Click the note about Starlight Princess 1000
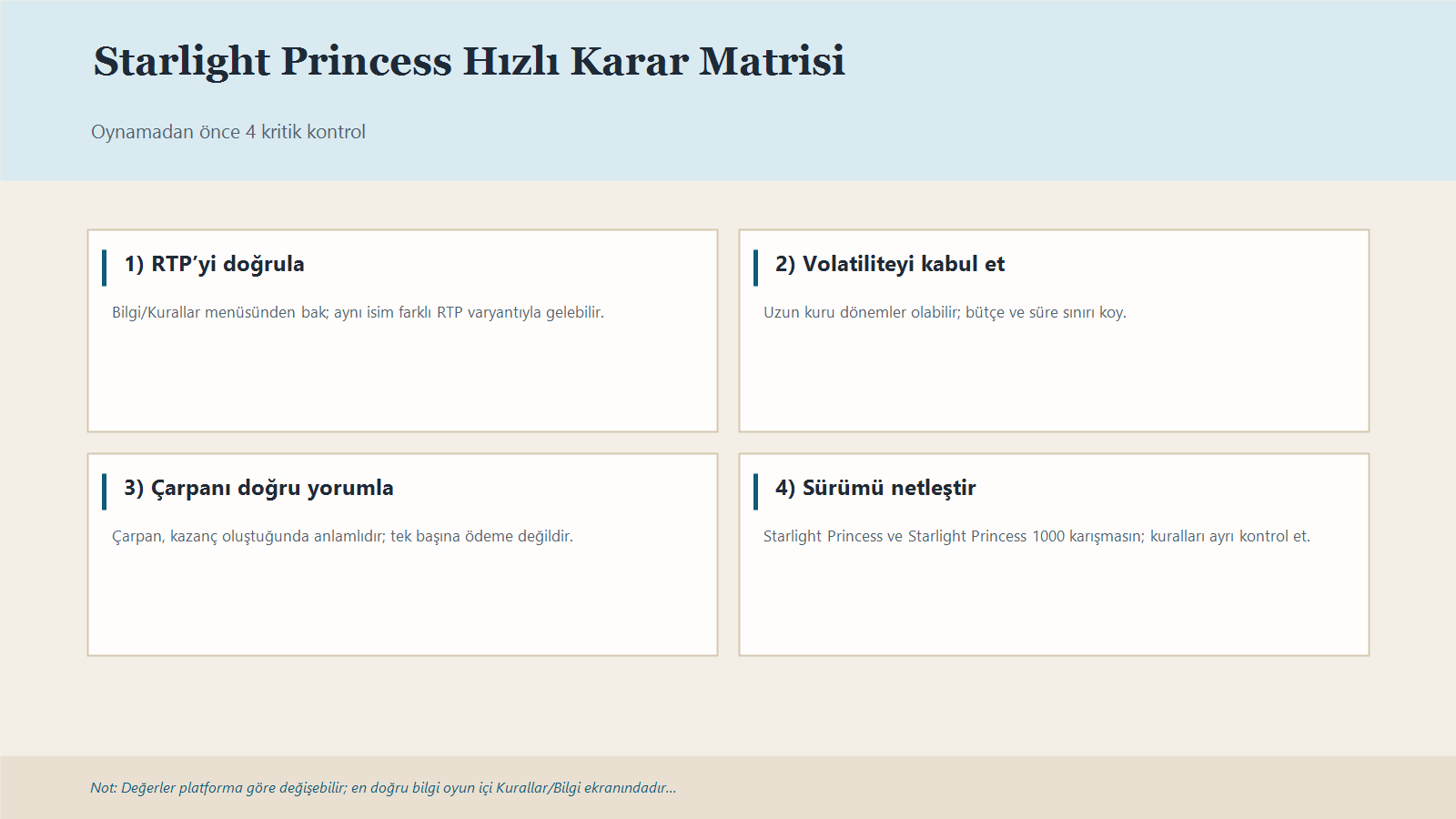This screenshot has width=1456, height=819. click(1036, 536)
